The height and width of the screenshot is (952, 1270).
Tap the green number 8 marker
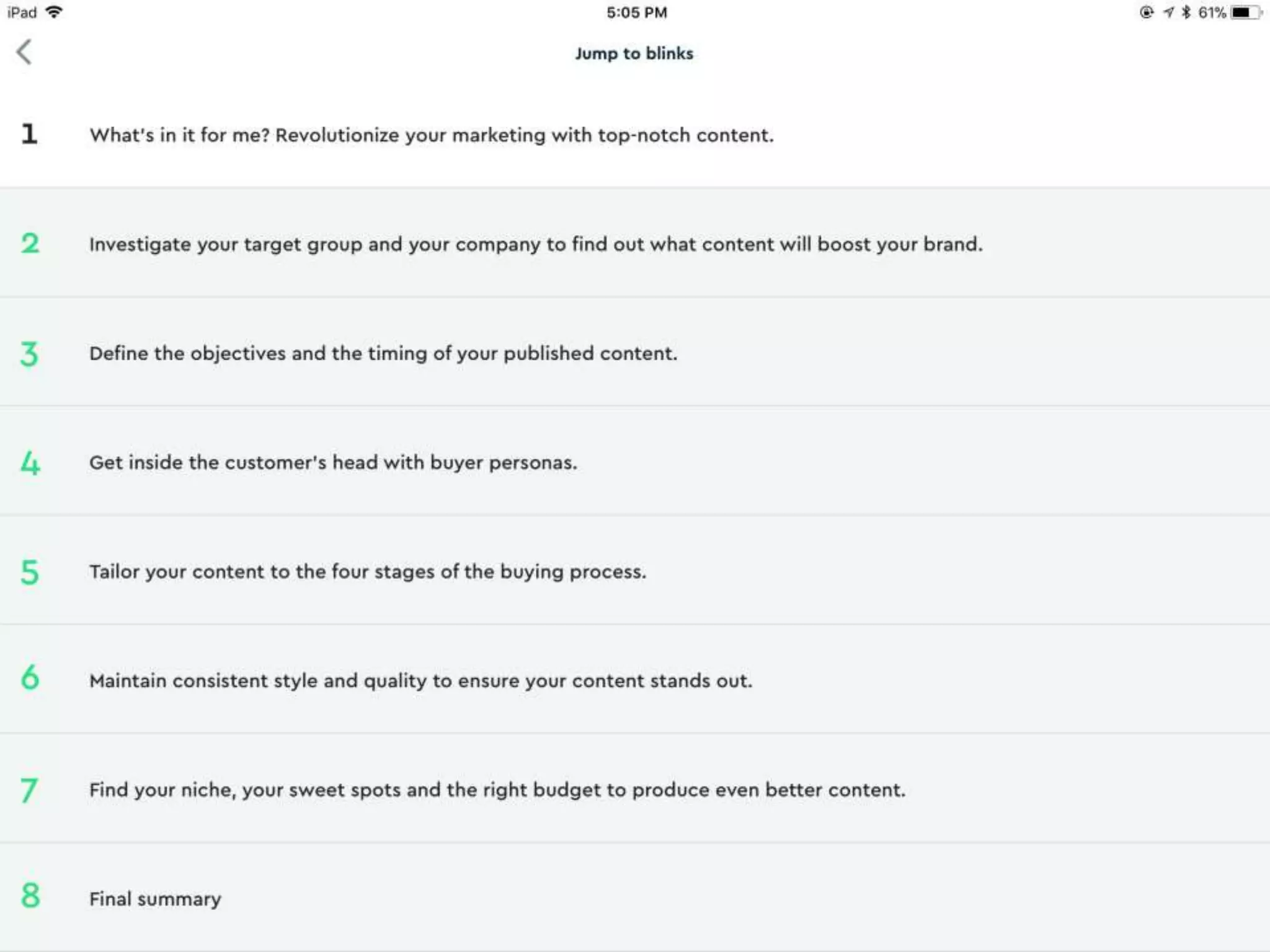coord(30,896)
